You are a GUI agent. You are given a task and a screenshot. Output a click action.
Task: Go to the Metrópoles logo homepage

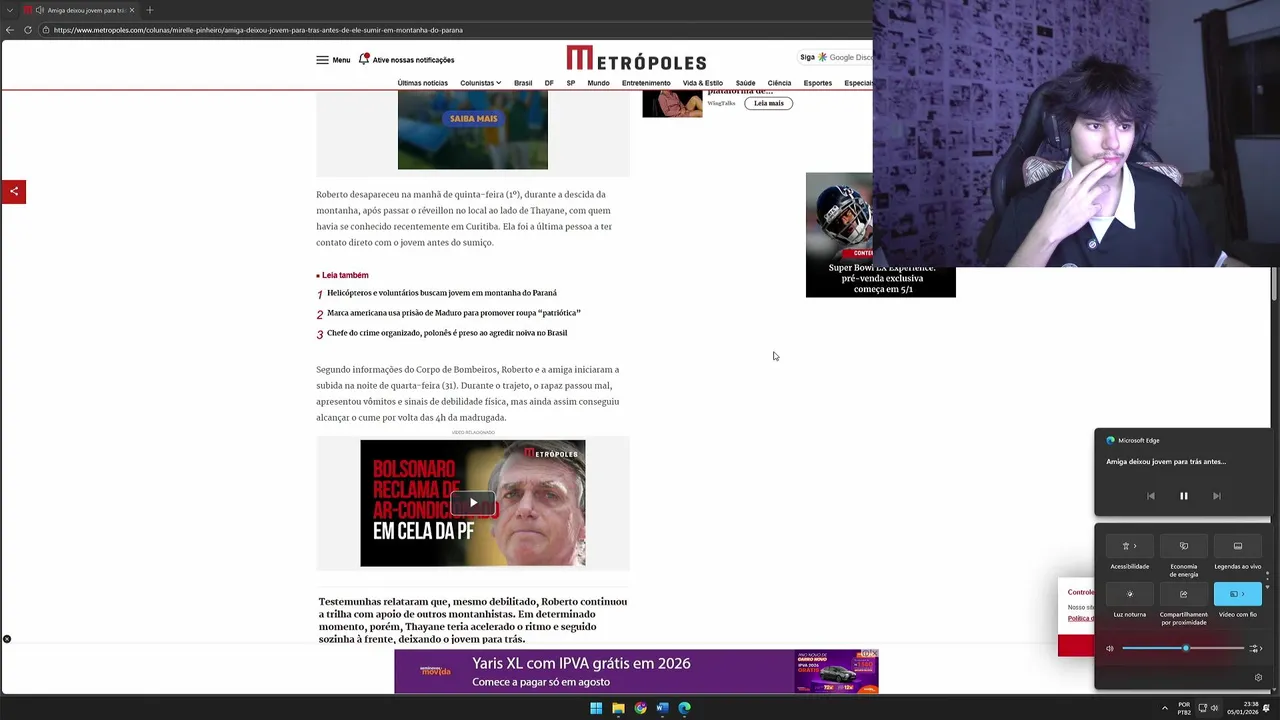[x=636, y=59]
